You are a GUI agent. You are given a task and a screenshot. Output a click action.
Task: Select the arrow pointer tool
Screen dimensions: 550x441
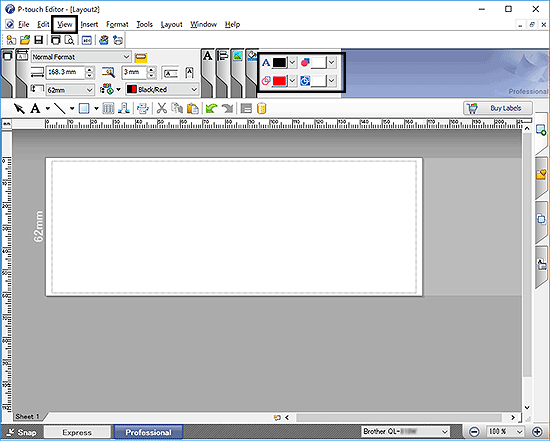coord(19,108)
